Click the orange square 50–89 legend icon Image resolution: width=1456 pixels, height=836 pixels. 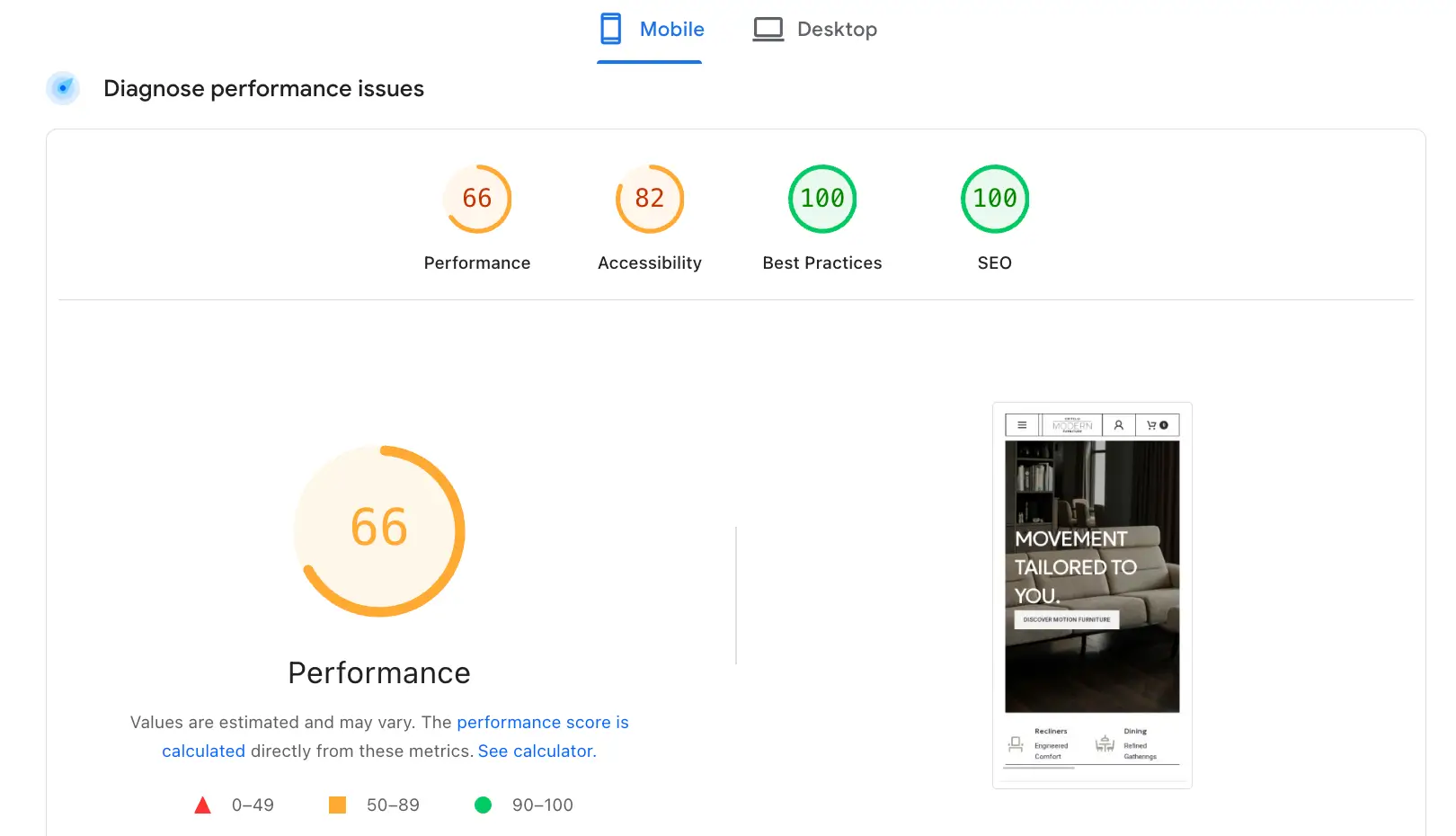(337, 805)
